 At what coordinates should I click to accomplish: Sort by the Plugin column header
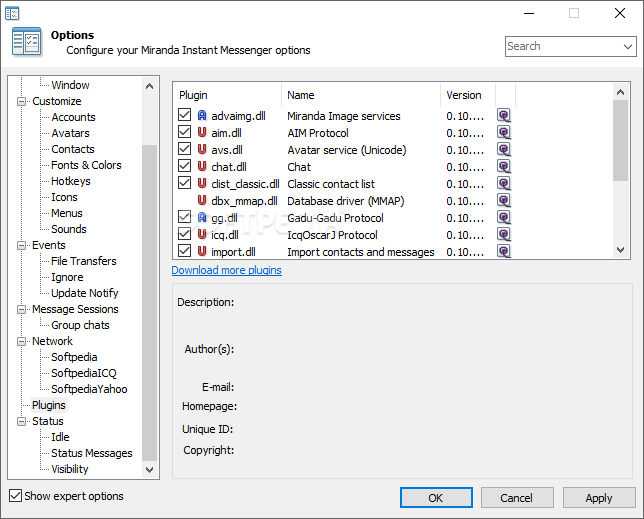pos(228,95)
